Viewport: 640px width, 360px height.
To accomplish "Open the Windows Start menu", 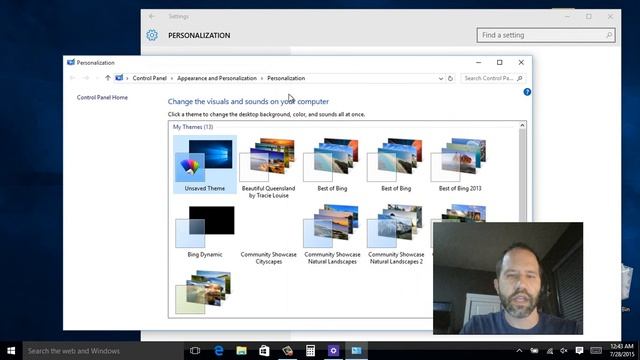I will click(x=11, y=351).
